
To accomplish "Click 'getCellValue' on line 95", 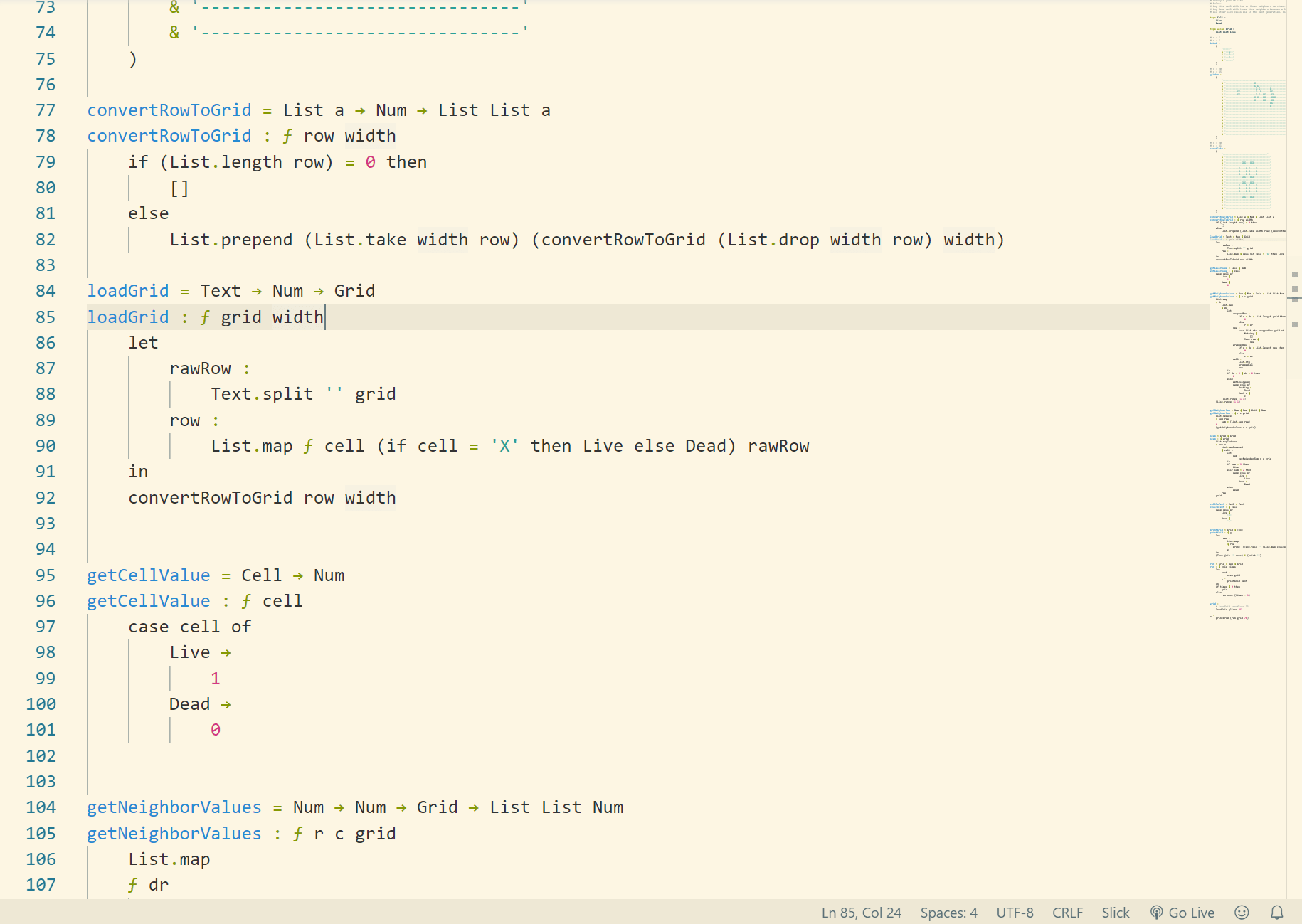I will pos(149,575).
